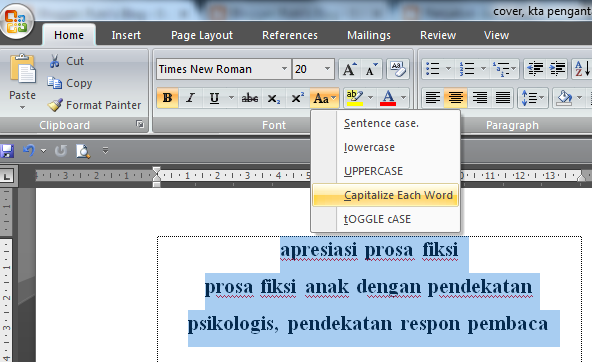Viewport: 592px width, 362px height.
Task: Open highlight color dropdown arrow
Action: [x=370, y=98]
